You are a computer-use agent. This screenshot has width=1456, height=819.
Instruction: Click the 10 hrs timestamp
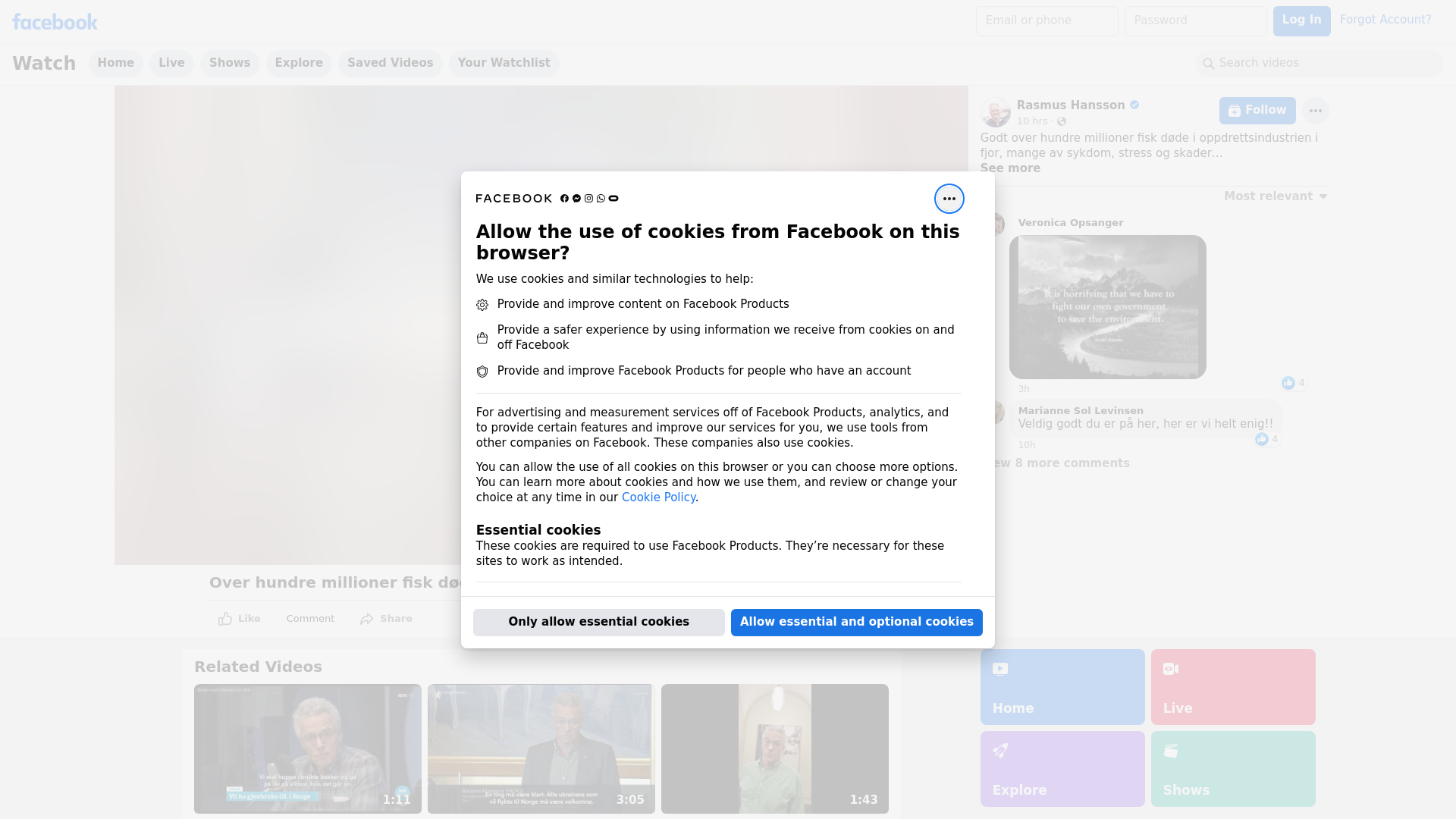[x=1031, y=121]
